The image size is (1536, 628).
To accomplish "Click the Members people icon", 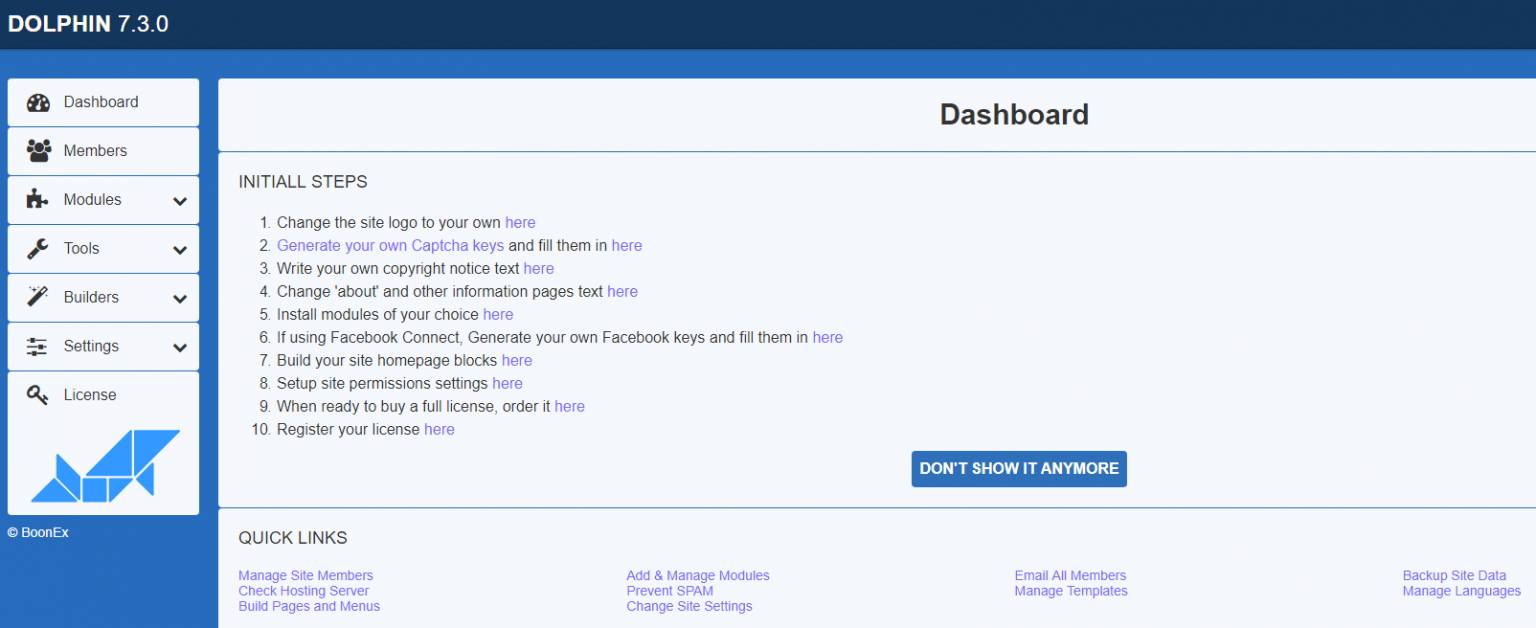I will click(x=38, y=151).
